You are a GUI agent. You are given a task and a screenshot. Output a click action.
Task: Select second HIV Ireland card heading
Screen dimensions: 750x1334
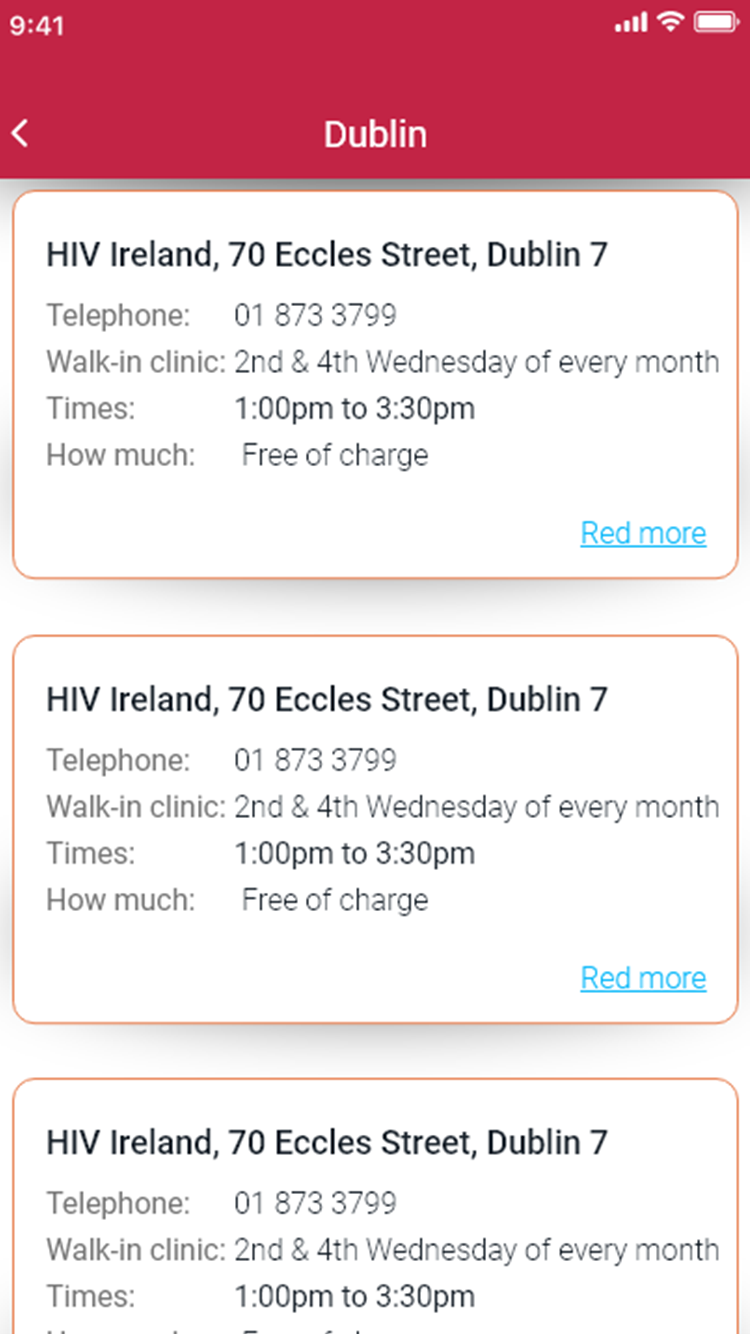327,699
